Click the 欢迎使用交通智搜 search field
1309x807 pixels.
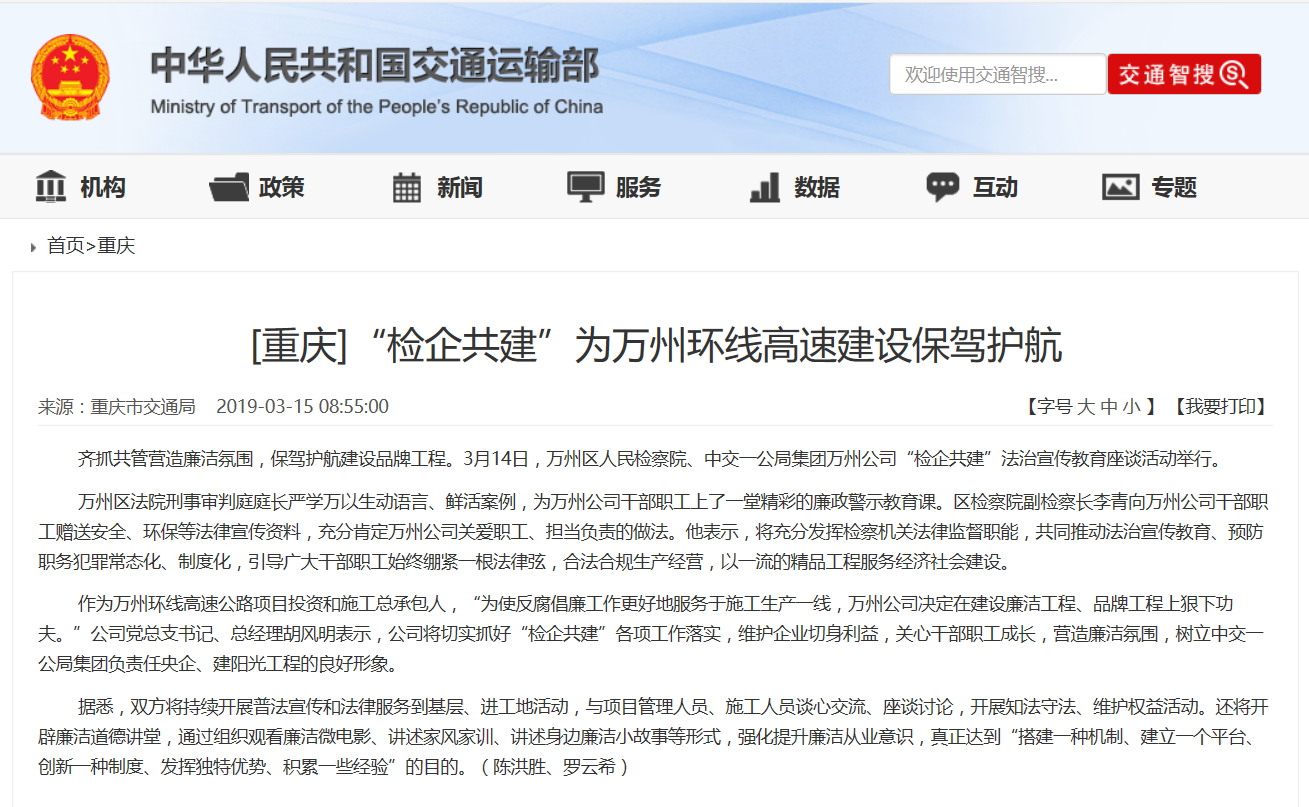[x=996, y=73]
